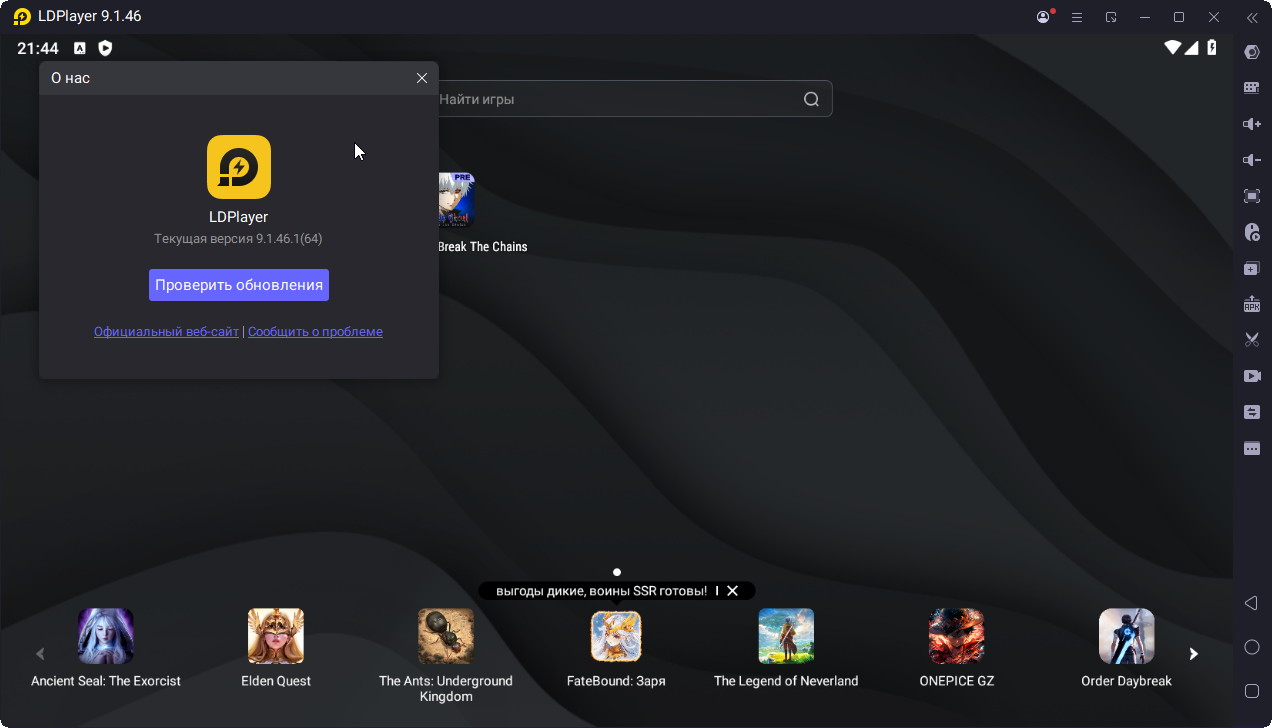The height and width of the screenshot is (728, 1272).
Task: Click the "выгоды дикие, воины SSR готовы!" banner text
Action: [x=601, y=591]
